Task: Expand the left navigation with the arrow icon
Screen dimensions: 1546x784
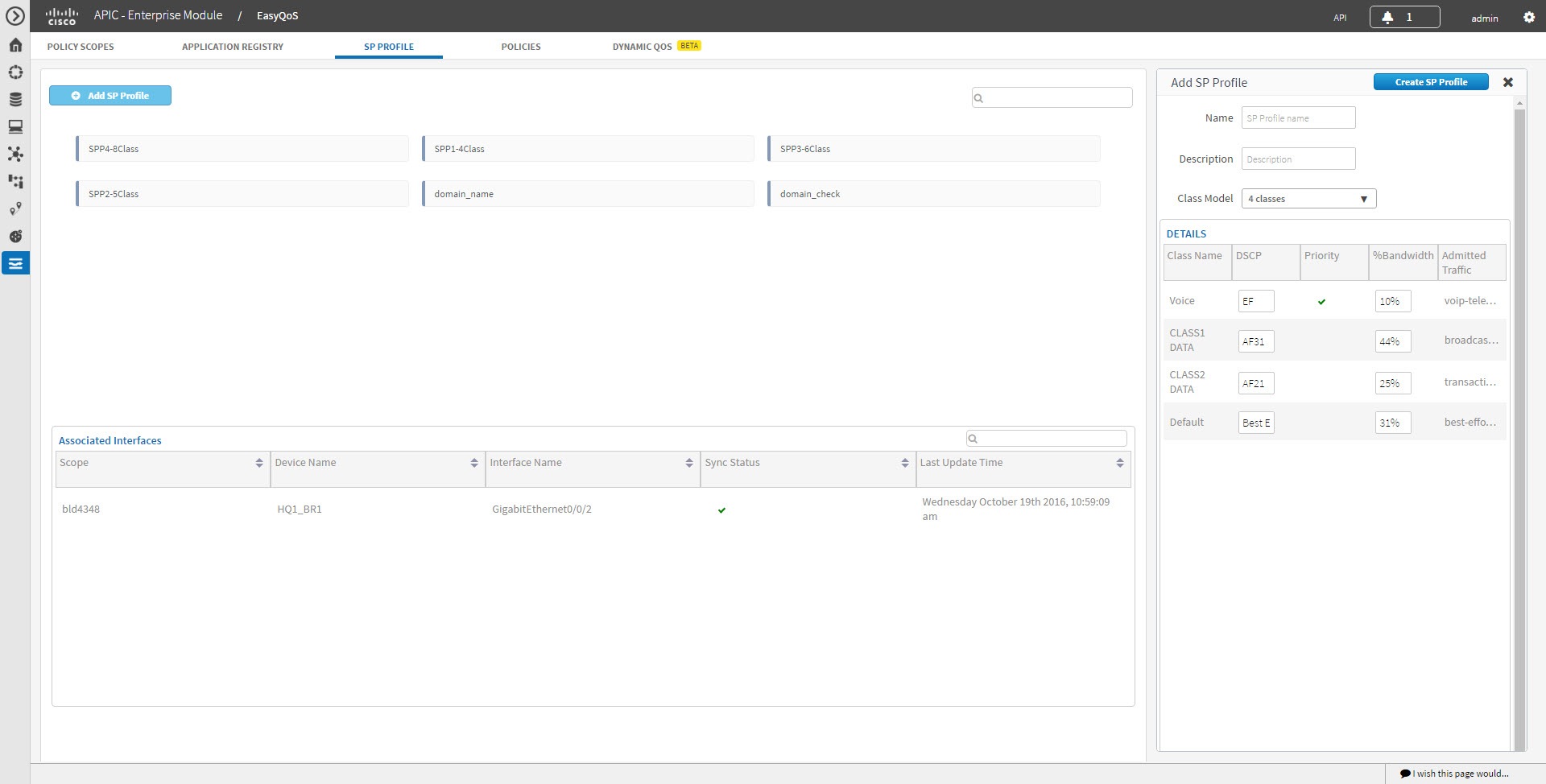Action: 15,16
